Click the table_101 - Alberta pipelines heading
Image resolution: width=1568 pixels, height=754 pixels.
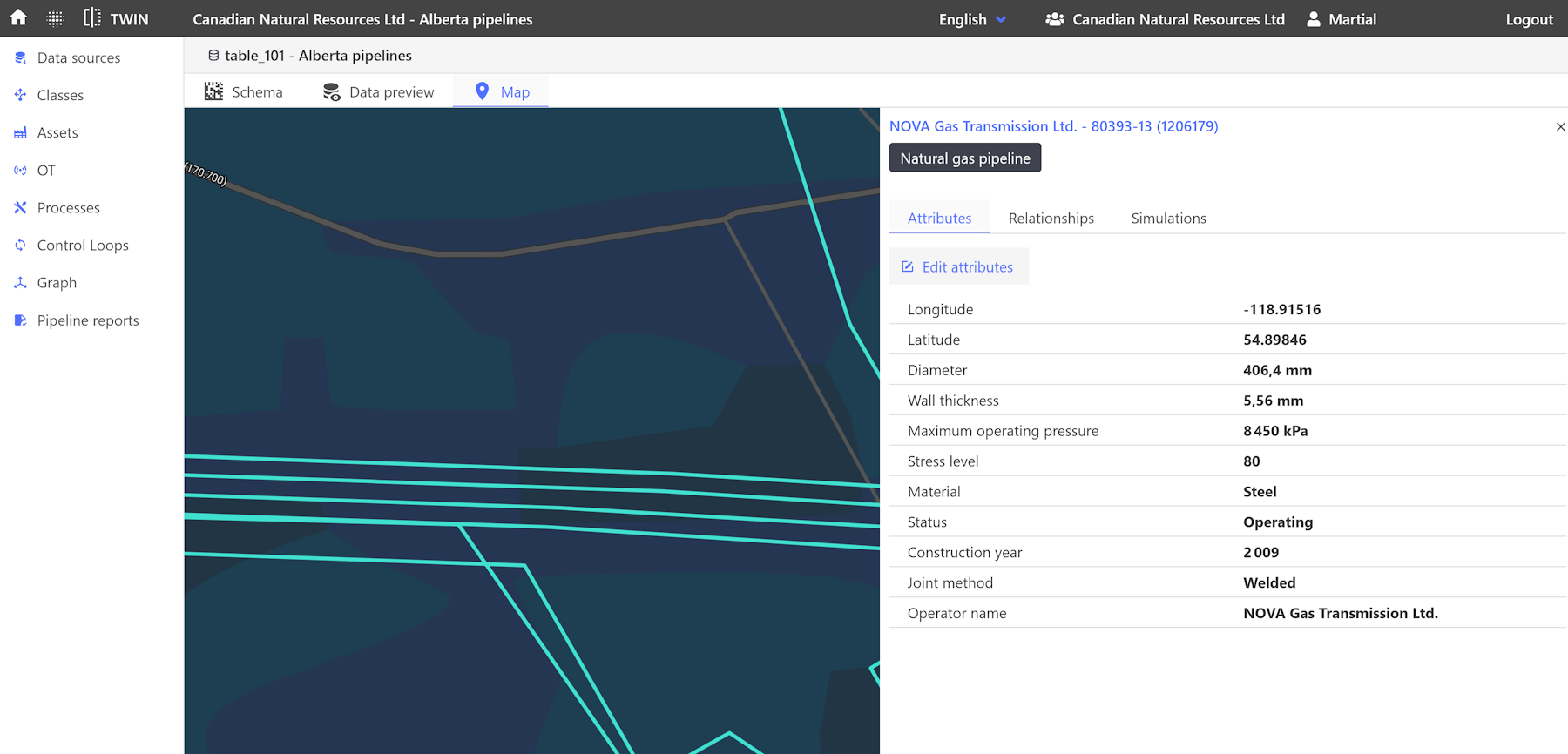(x=318, y=56)
